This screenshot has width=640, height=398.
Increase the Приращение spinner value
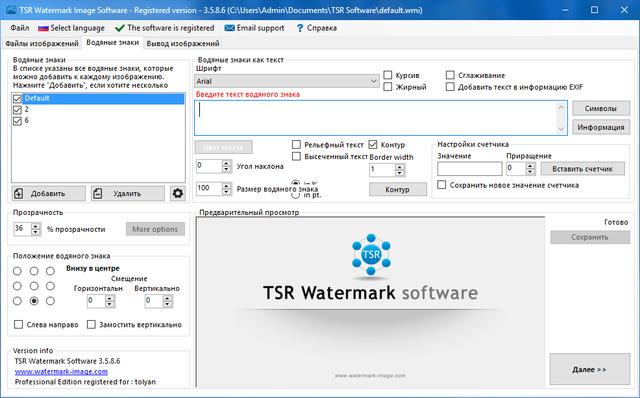[x=530, y=166]
